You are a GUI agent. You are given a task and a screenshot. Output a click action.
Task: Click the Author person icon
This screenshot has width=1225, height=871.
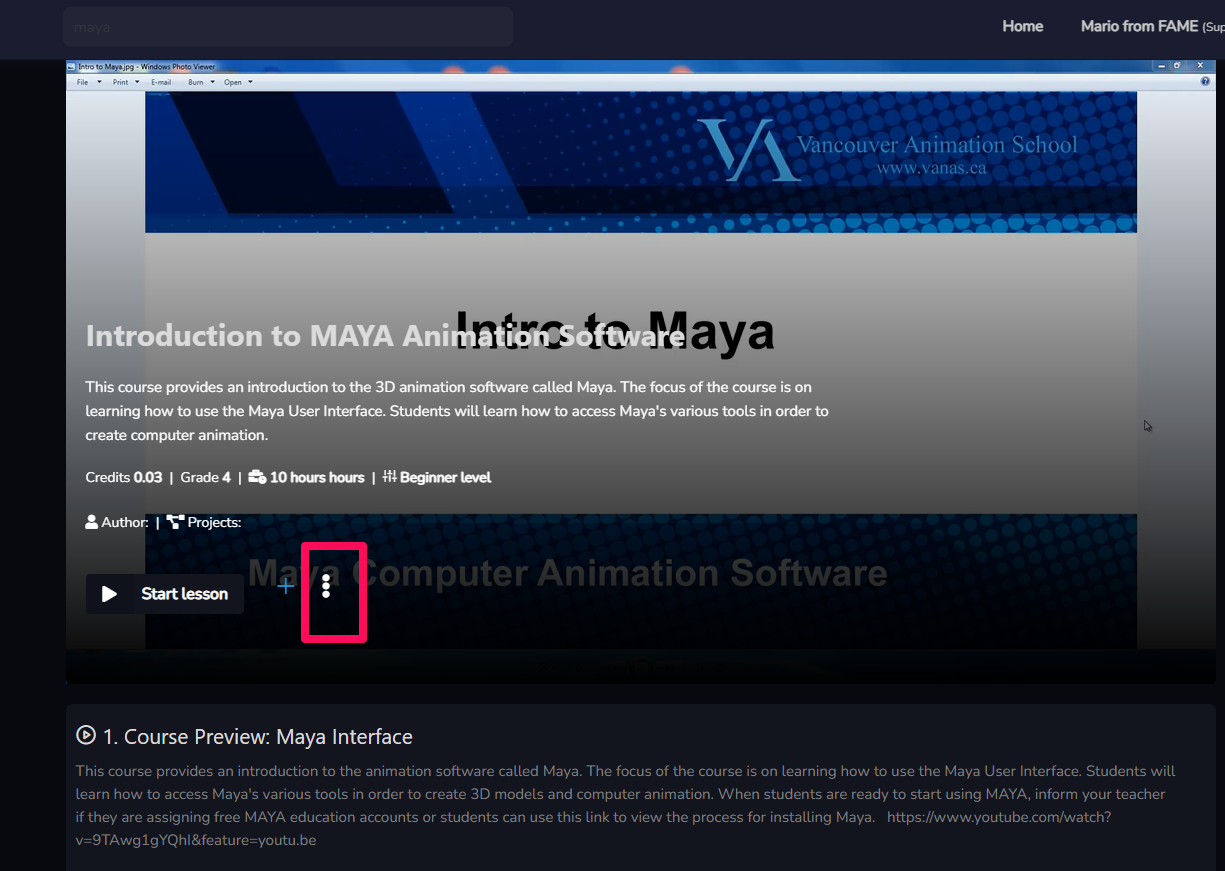pyautogui.click(x=92, y=522)
